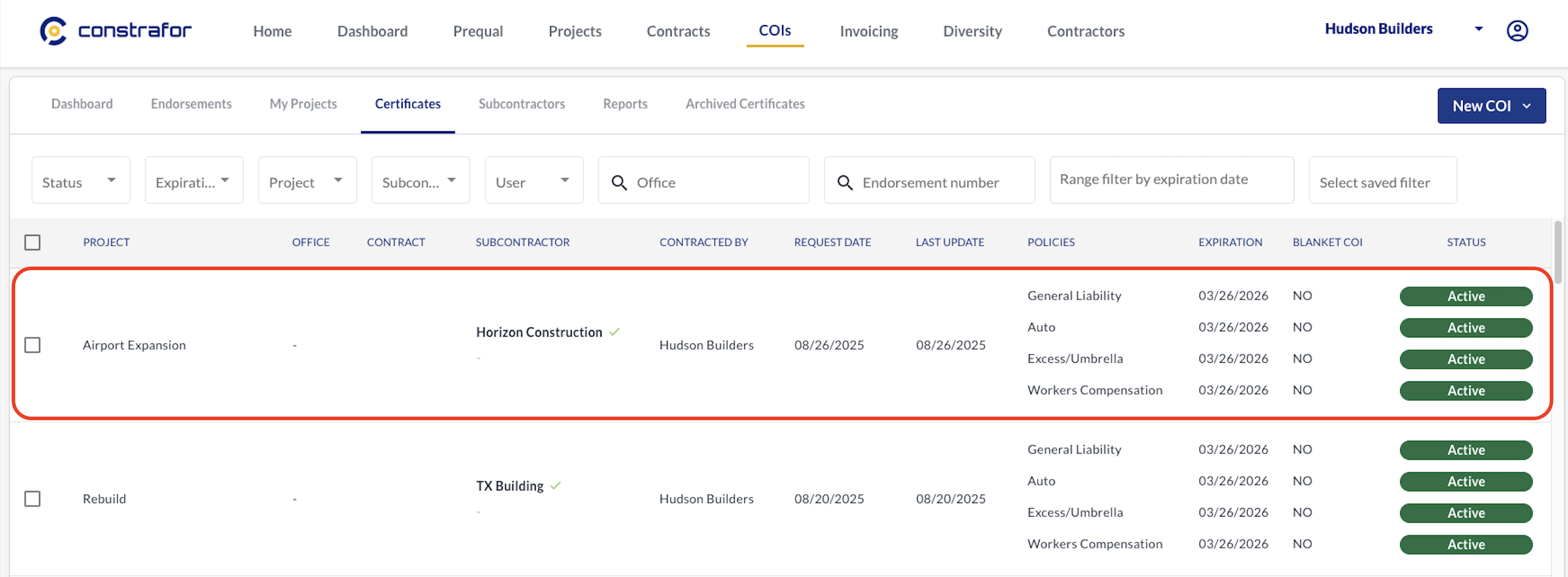The width and height of the screenshot is (1568, 577).
Task: Switch to the Endorsements tab
Action: pos(191,104)
